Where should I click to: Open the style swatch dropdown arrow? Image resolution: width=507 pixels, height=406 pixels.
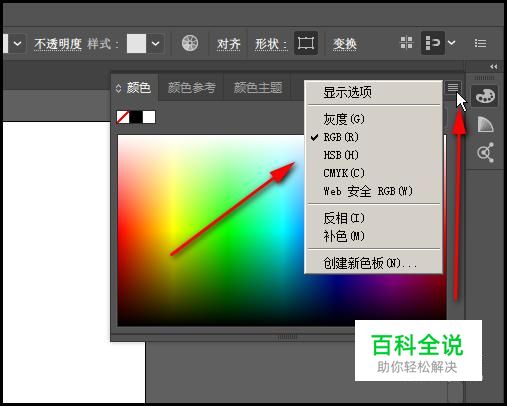click(155, 43)
